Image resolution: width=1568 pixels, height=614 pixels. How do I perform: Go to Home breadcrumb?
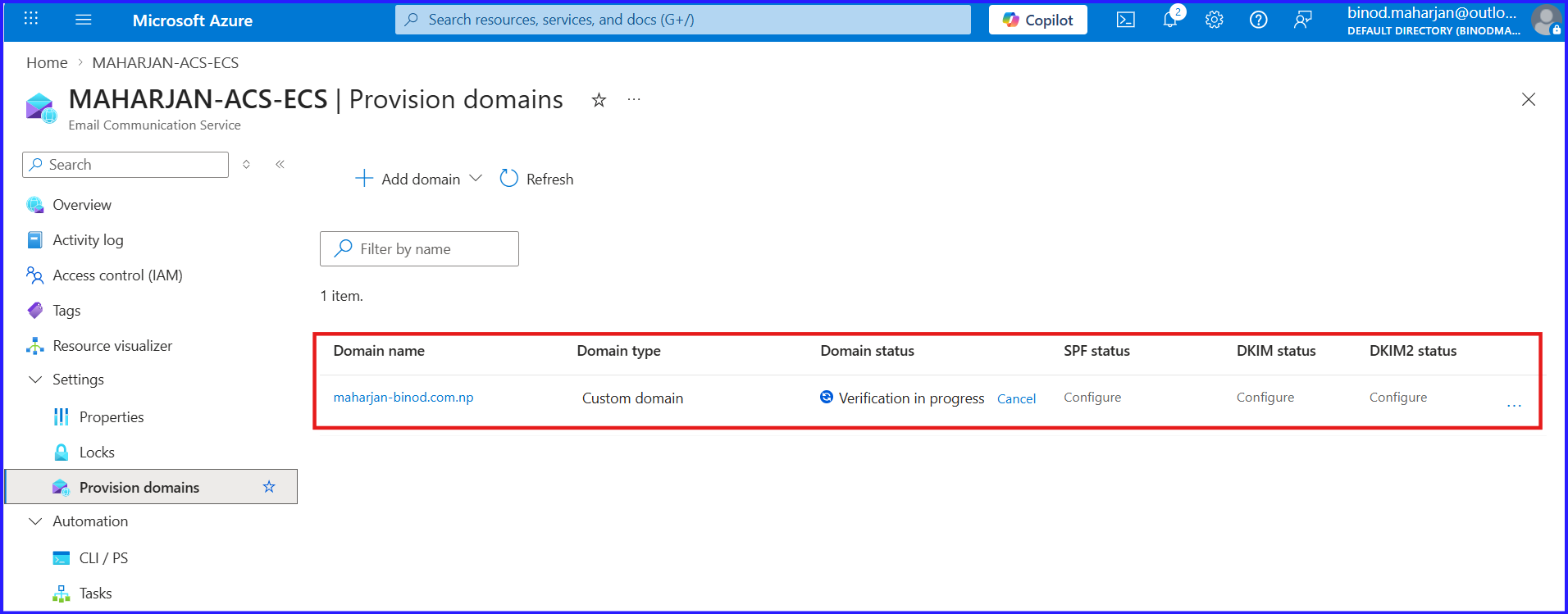(x=47, y=63)
